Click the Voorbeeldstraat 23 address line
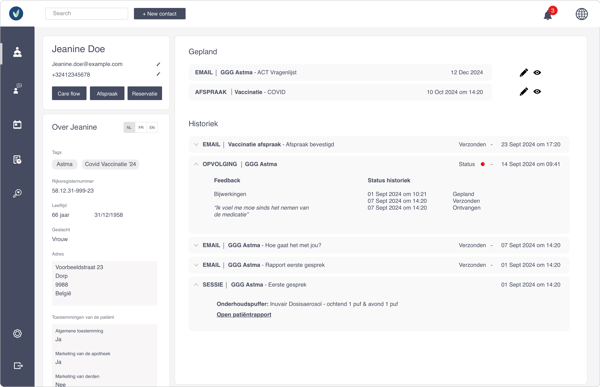 [79, 267]
